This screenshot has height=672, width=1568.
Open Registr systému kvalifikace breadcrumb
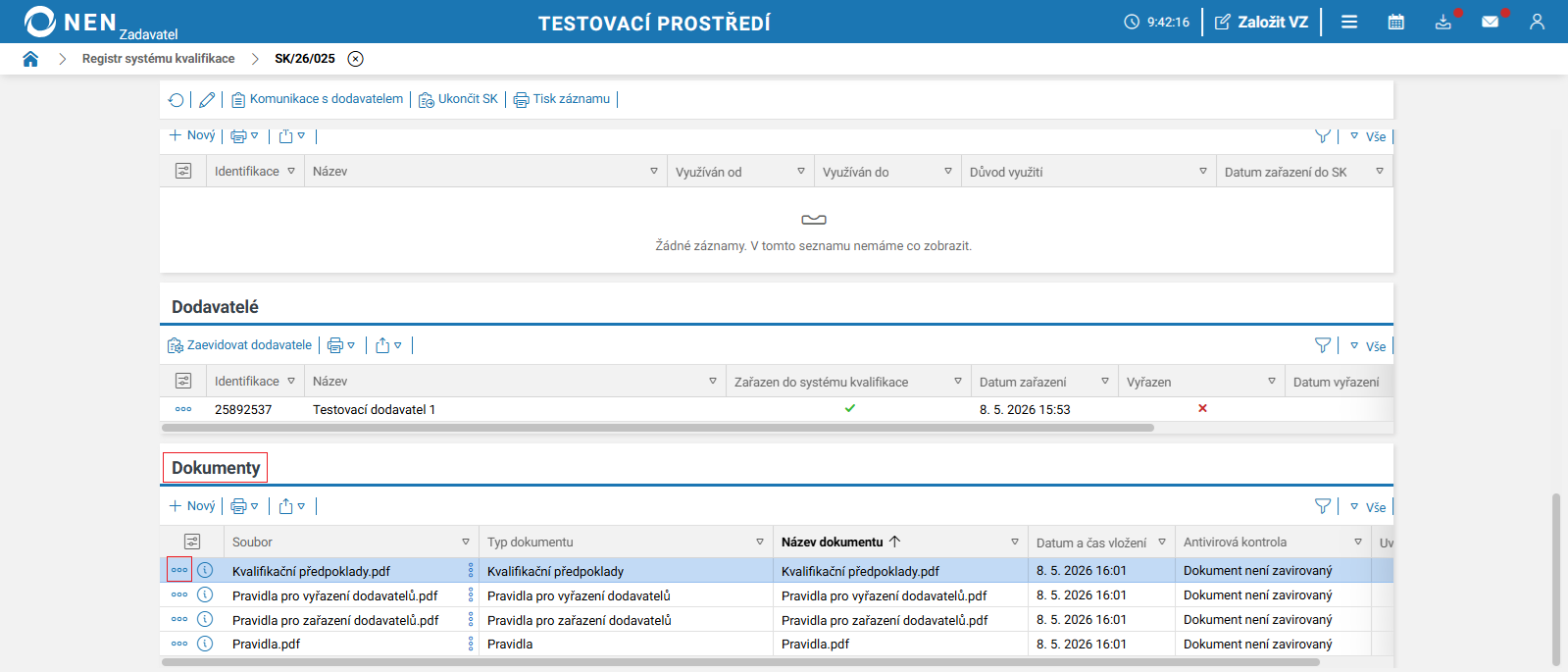158,59
